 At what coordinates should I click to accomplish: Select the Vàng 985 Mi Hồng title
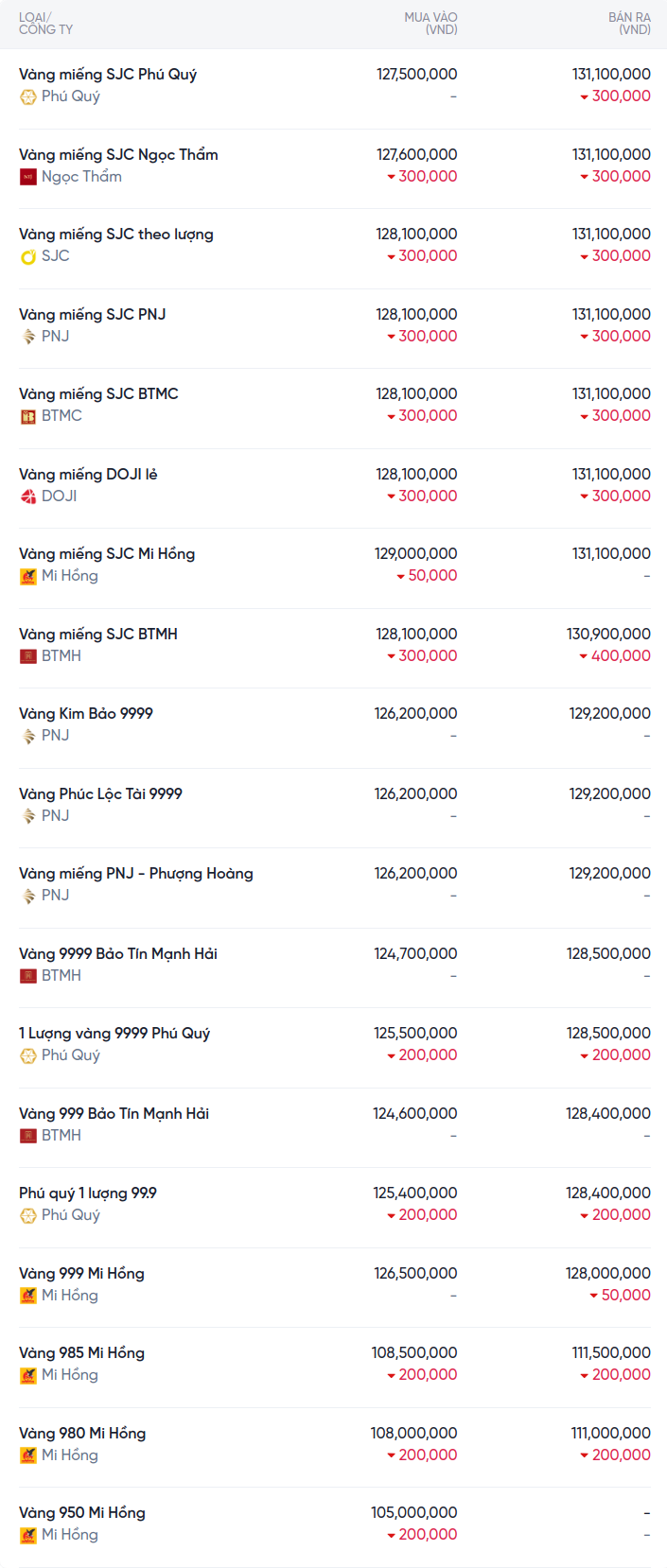[81, 1352]
